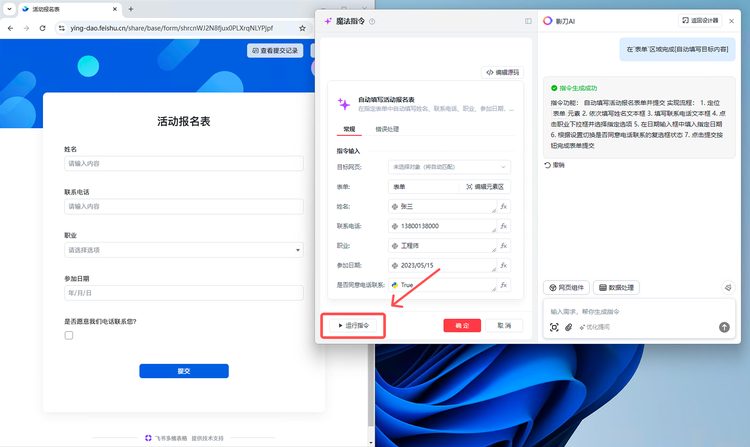This screenshot has height=447, width=750.
Task: Click the browser forward arrow
Action: 26,28
